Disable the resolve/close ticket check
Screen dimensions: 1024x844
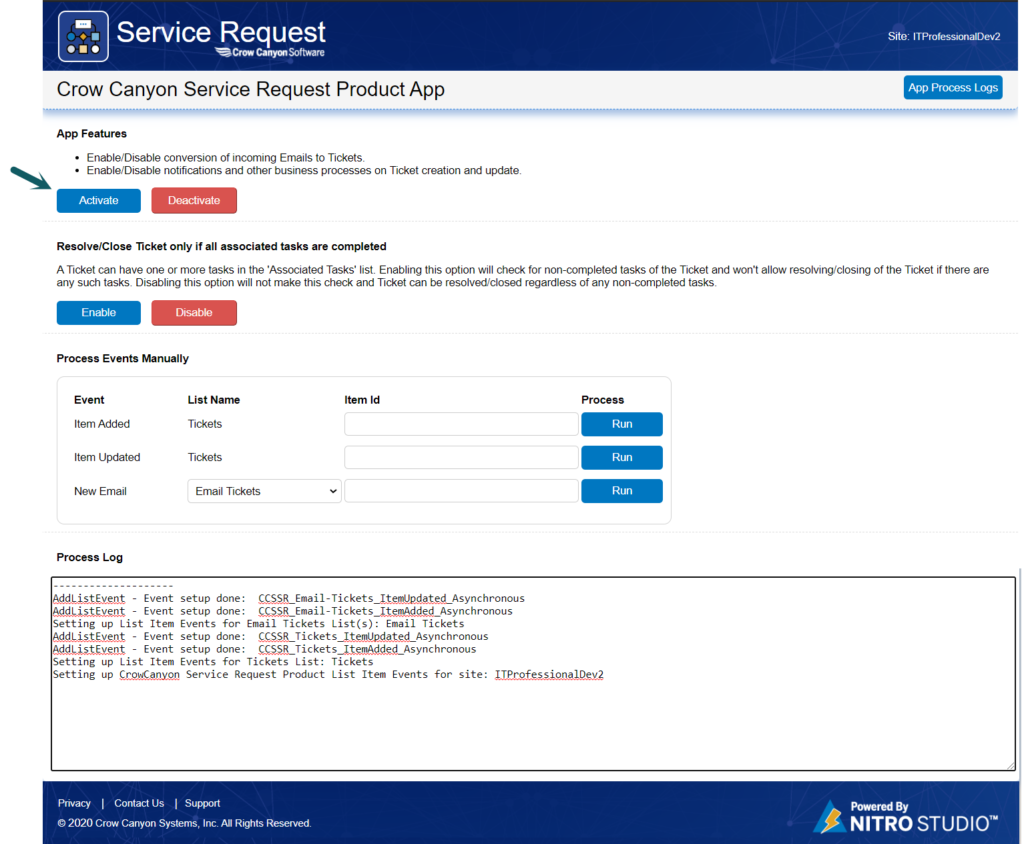tap(194, 313)
